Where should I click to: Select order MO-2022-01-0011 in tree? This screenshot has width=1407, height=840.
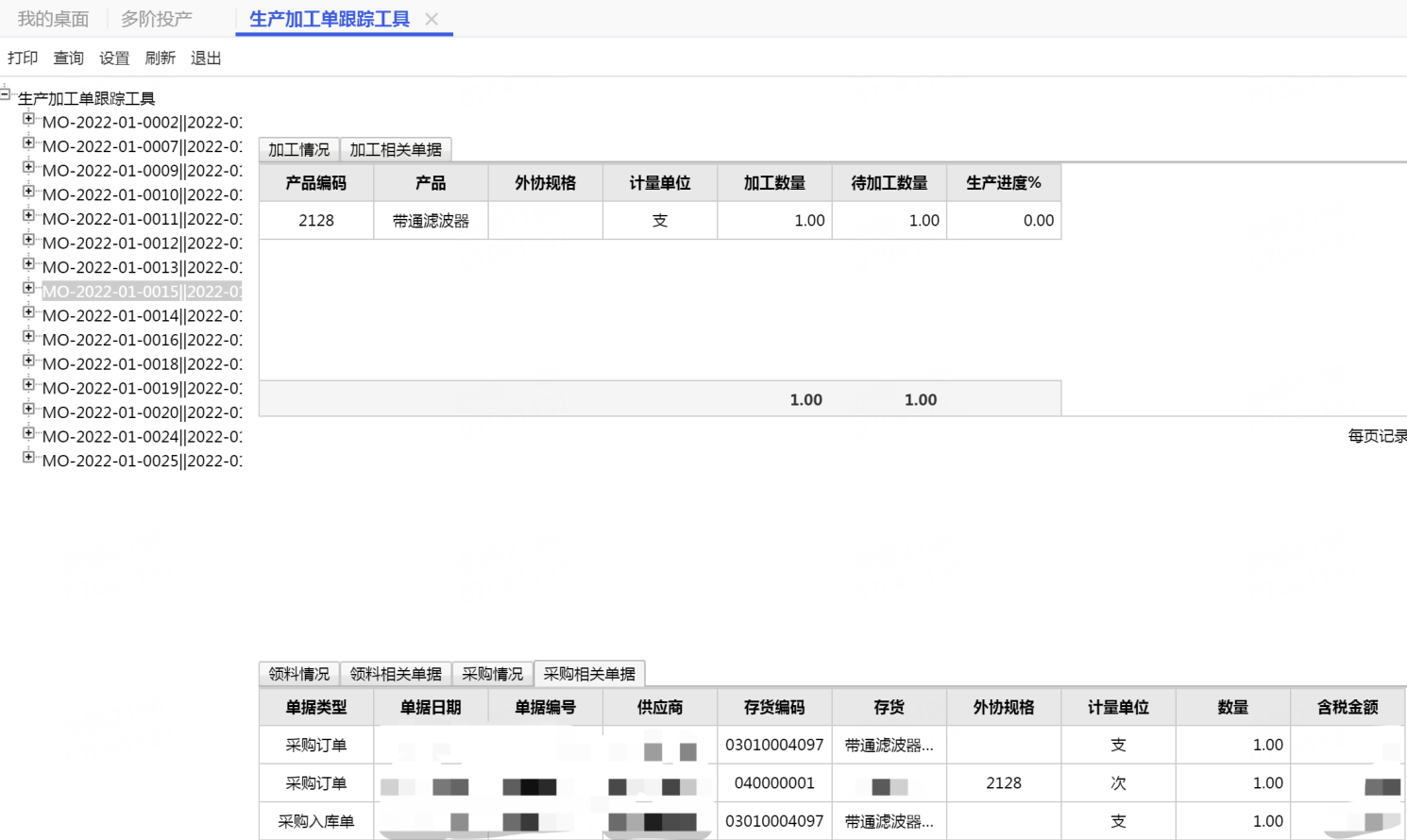(142, 220)
